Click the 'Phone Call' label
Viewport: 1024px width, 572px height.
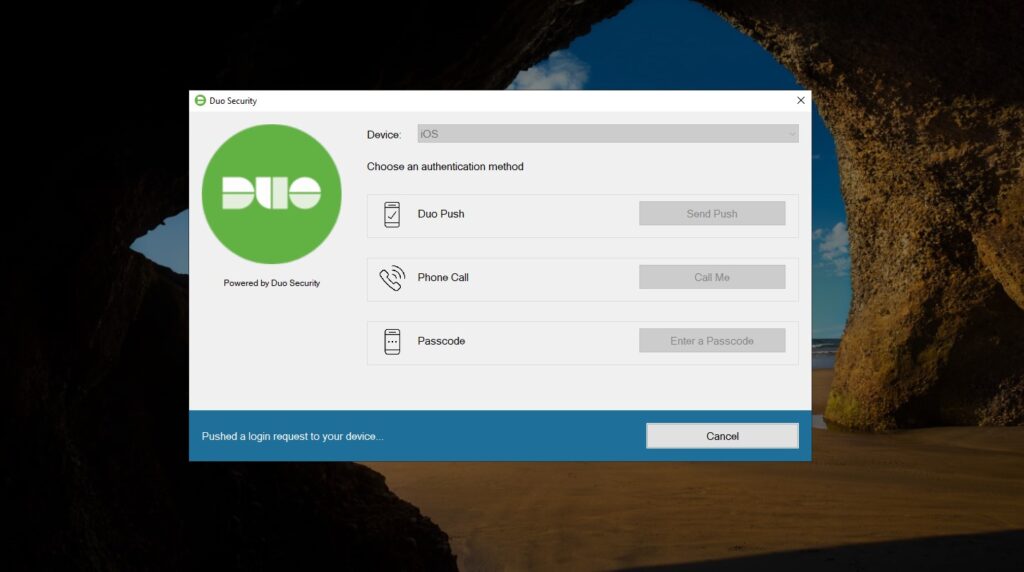[x=443, y=277]
